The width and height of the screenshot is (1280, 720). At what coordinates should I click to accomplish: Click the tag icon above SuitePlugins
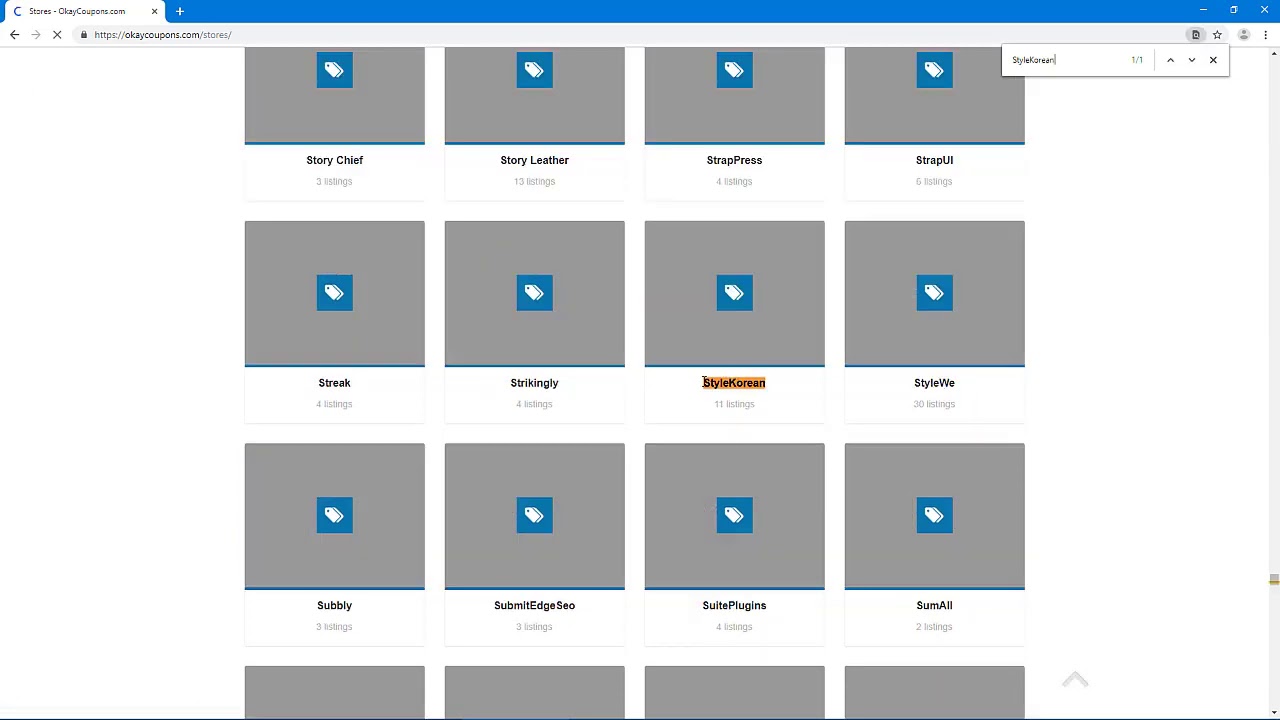point(734,515)
